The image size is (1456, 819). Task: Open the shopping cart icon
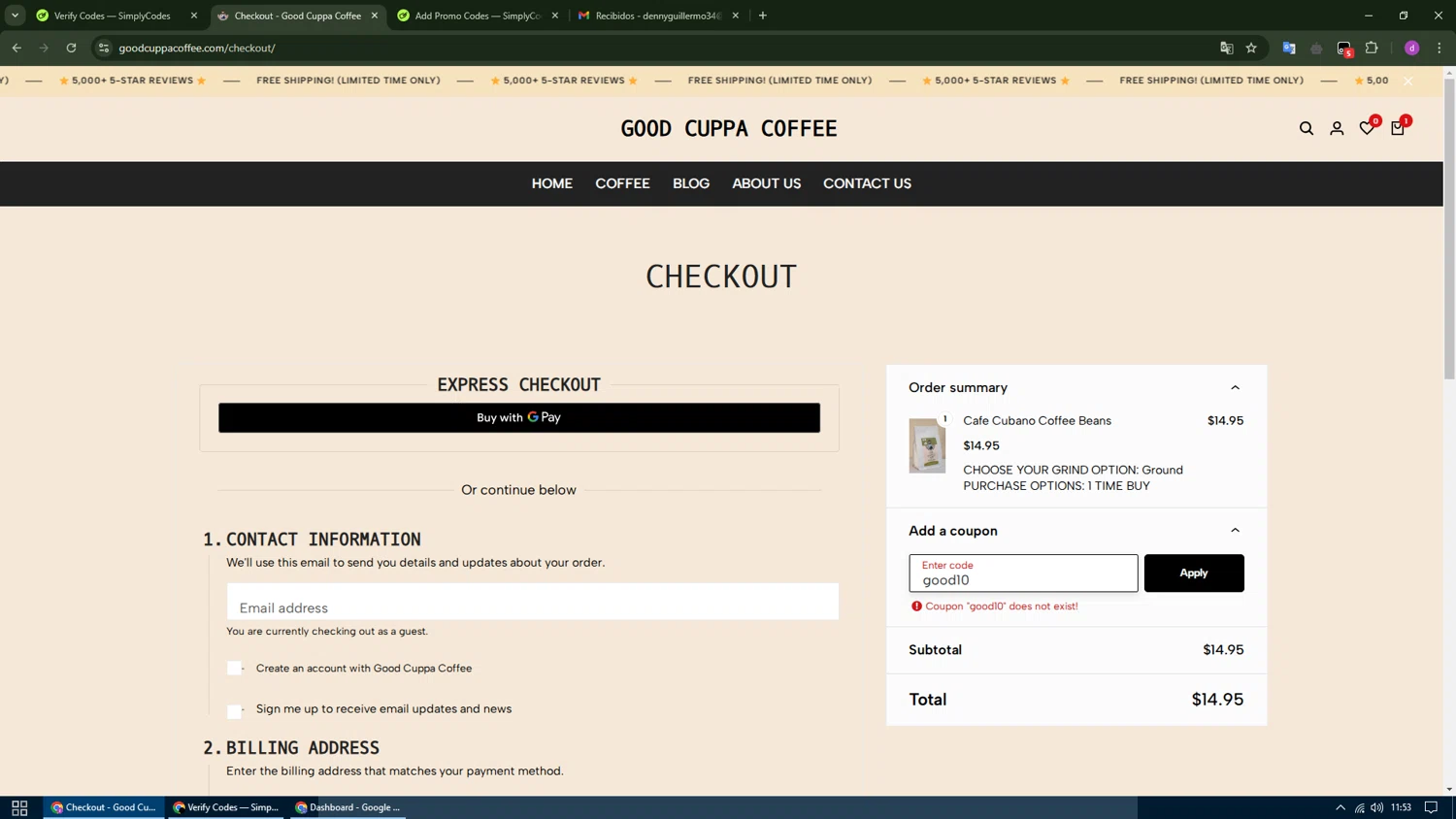pyautogui.click(x=1397, y=128)
